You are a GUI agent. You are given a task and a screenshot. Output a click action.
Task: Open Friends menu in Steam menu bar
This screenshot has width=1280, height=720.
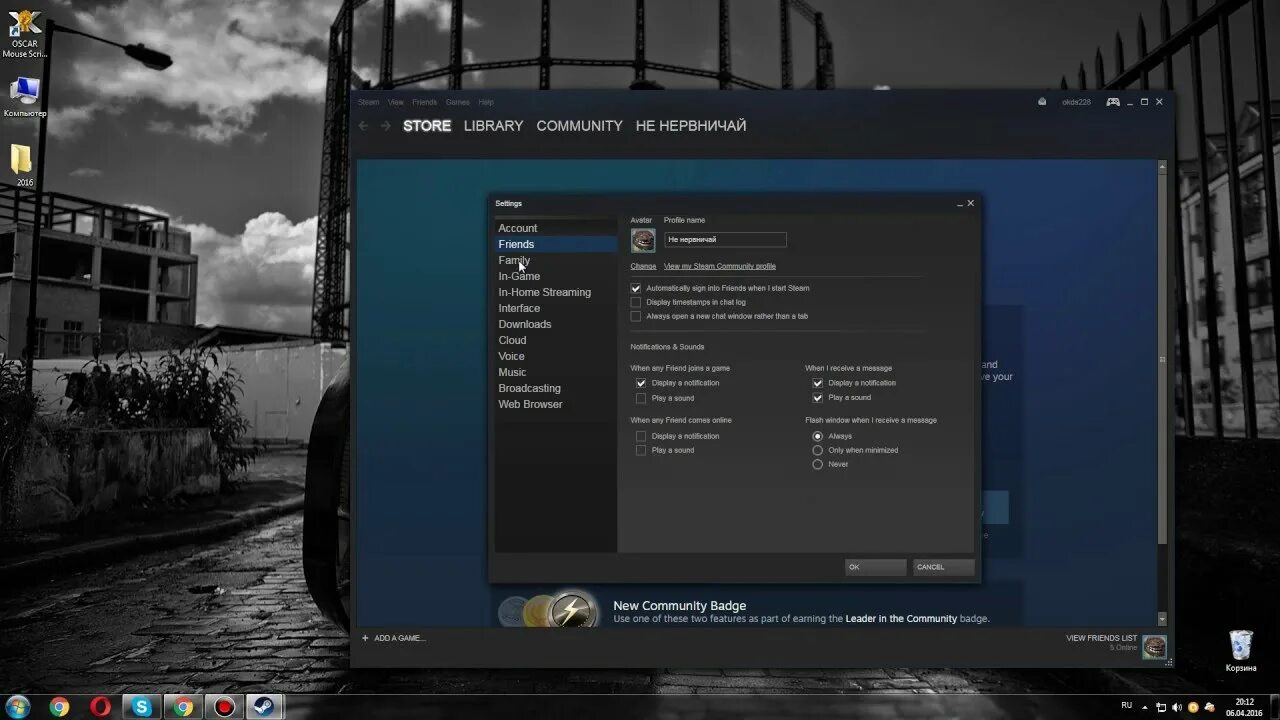425,102
